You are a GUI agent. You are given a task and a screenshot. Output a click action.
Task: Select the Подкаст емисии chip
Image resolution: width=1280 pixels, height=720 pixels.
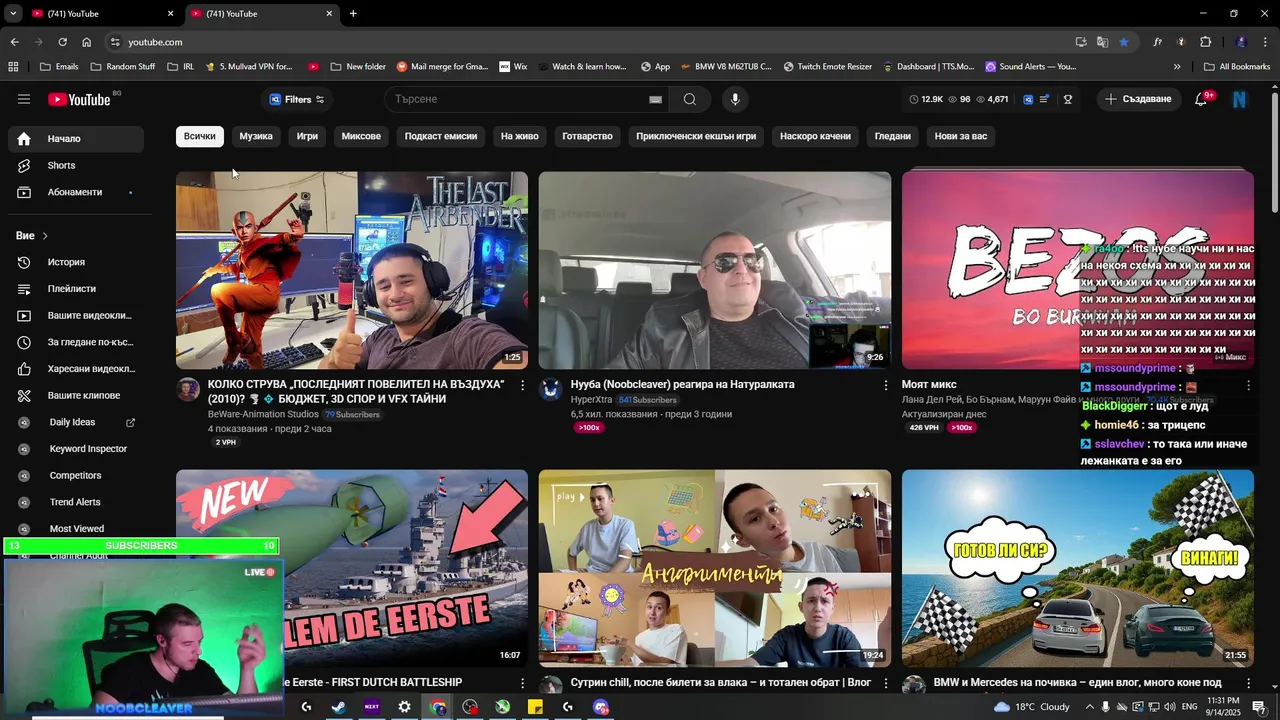coord(441,136)
